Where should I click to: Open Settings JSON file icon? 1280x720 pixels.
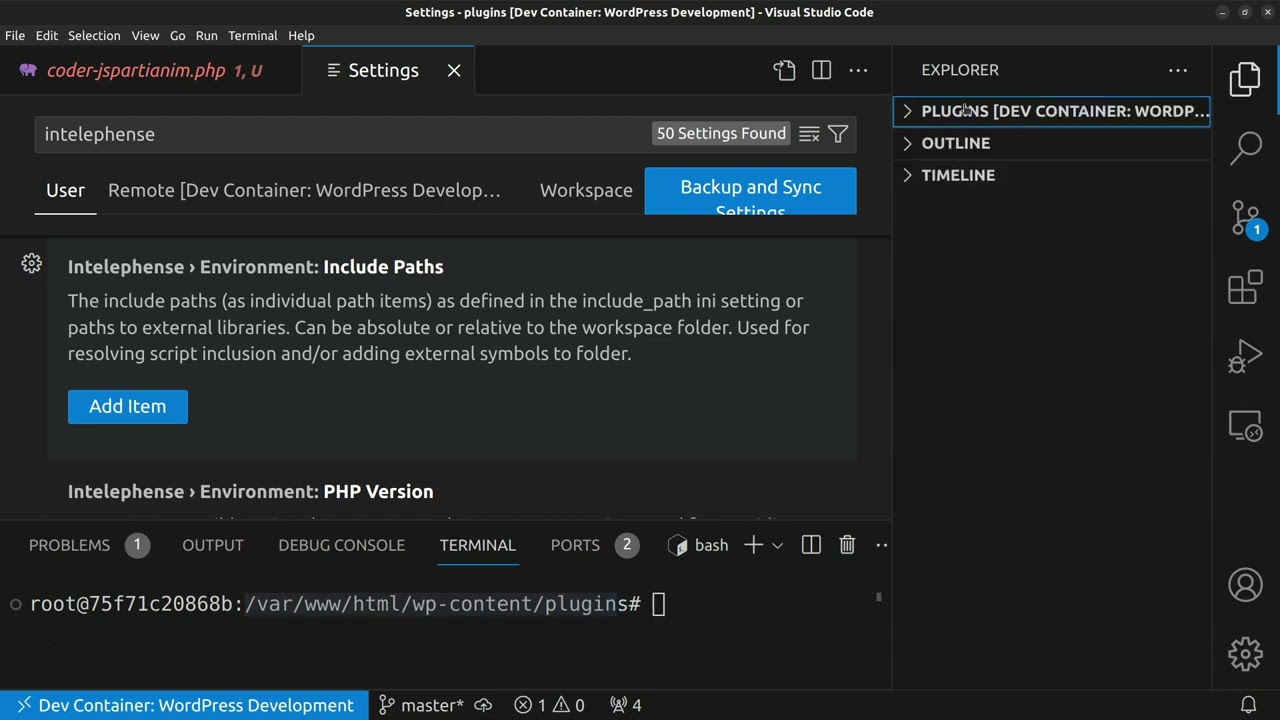tap(784, 70)
